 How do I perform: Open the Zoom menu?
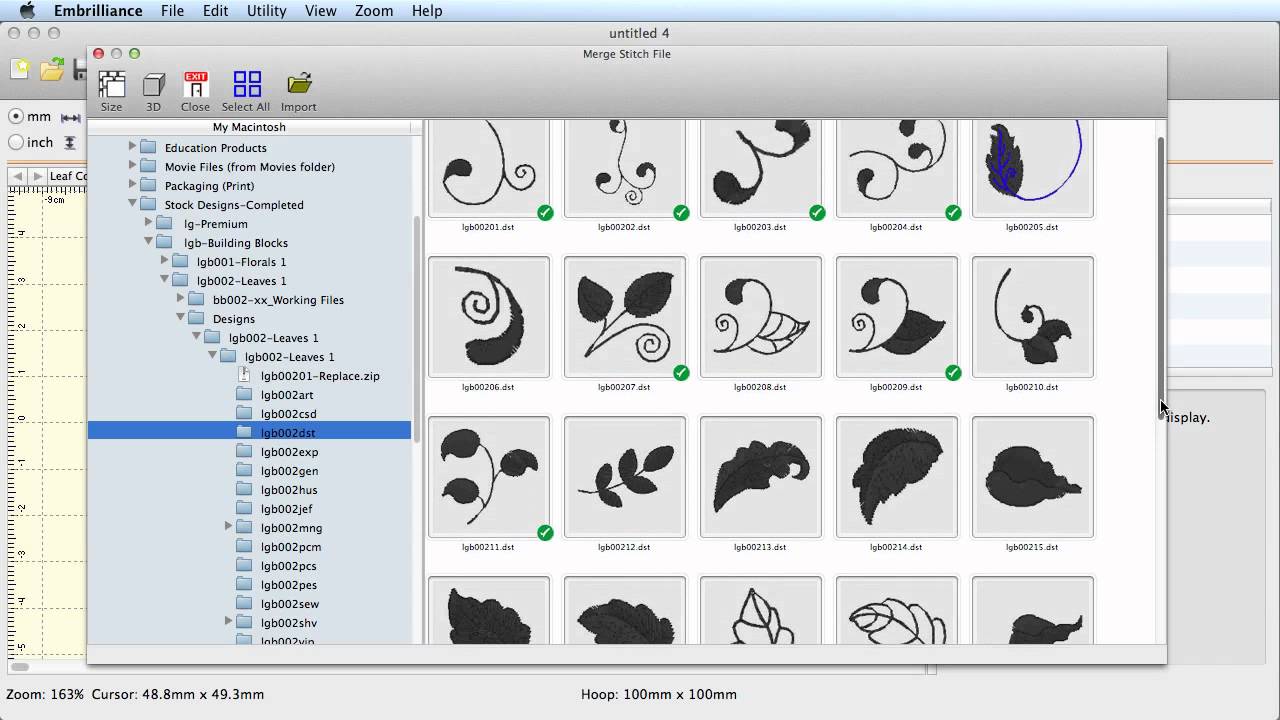pos(374,11)
